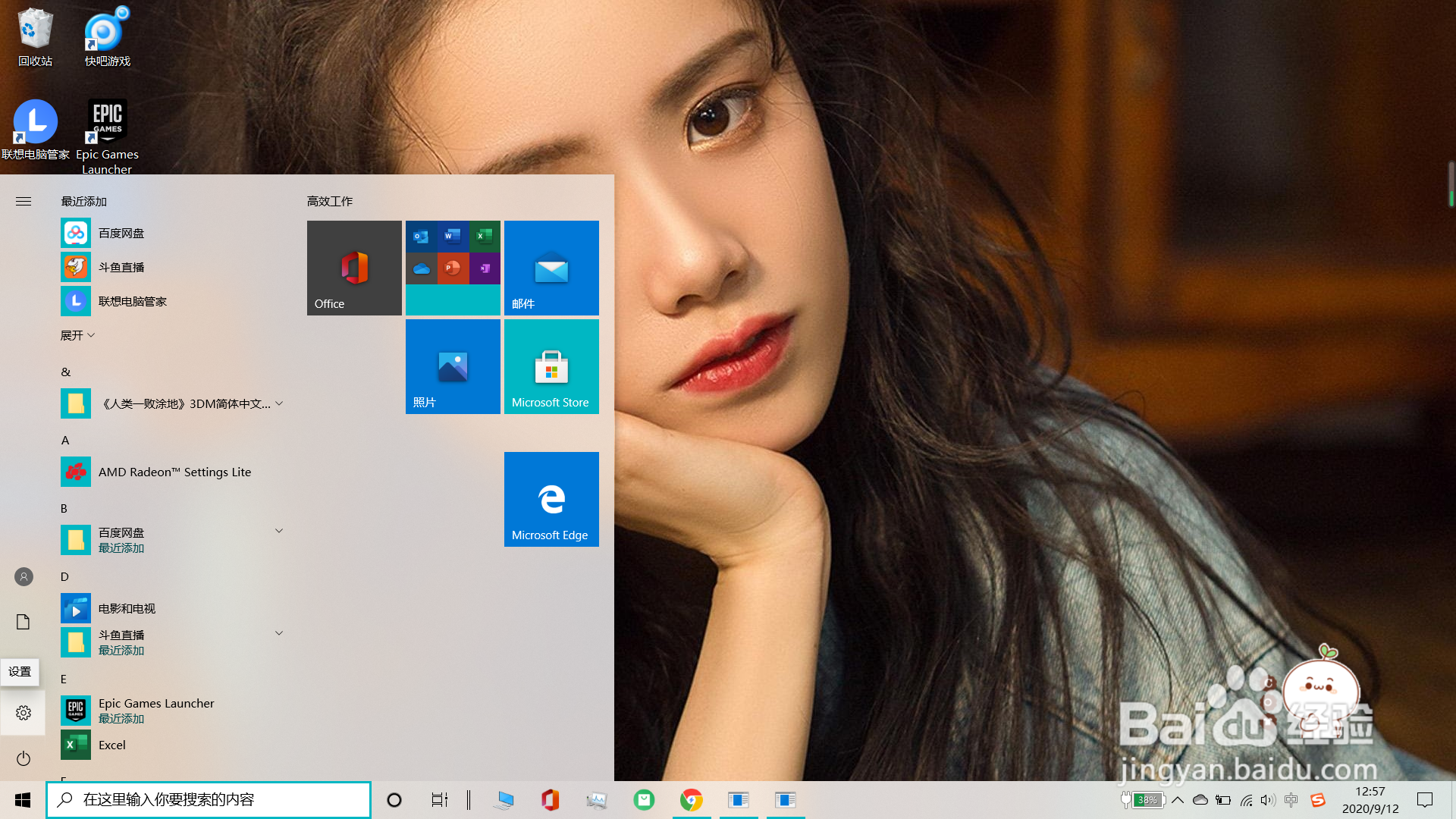Open the Office tile
The height and width of the screenshot is (819, 1456).
tap(354, 268)
